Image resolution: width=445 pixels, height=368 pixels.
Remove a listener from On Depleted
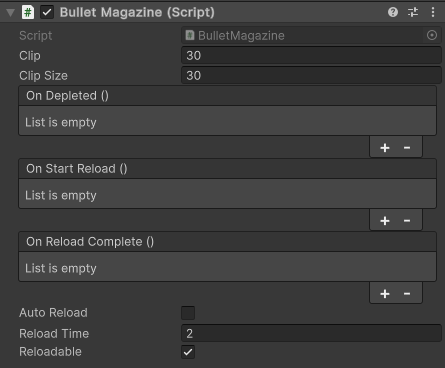coord(407,147)
